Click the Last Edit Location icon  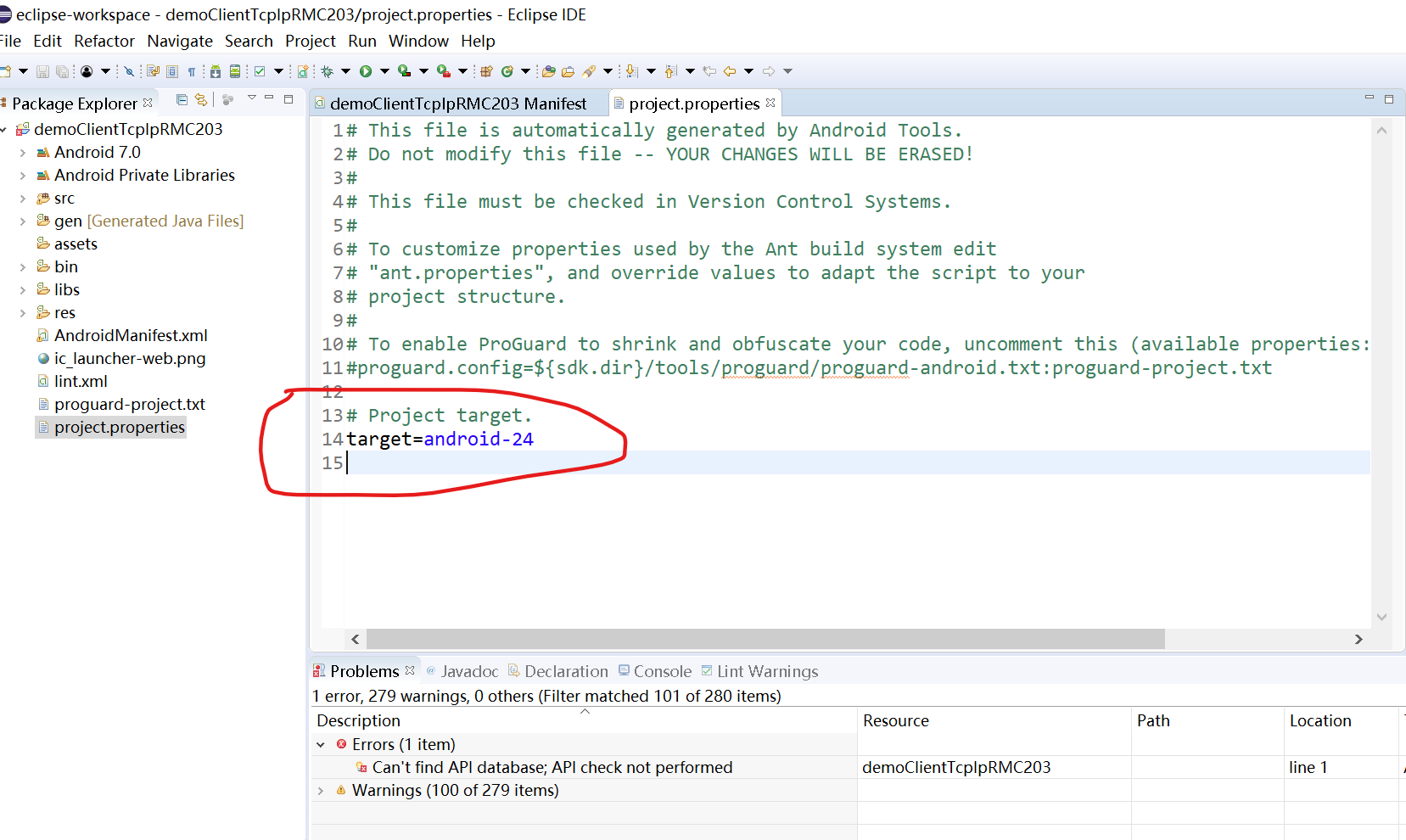coord(709,71)
